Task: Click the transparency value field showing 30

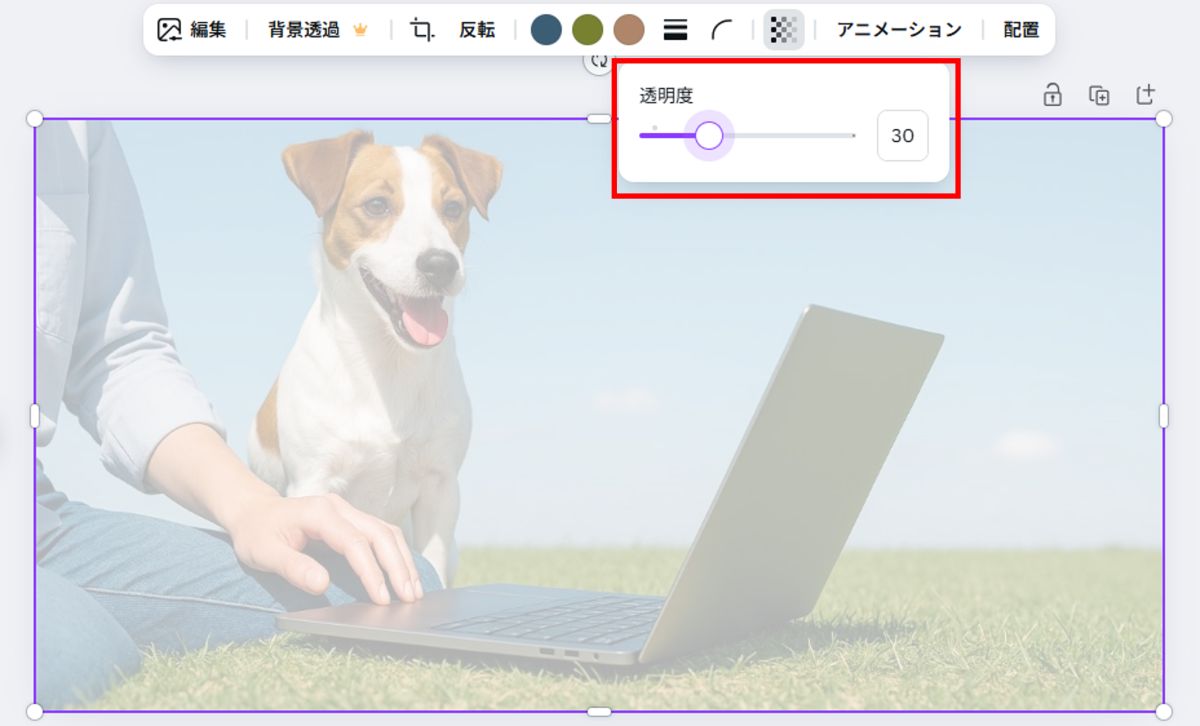Action: tap(902, 135)
